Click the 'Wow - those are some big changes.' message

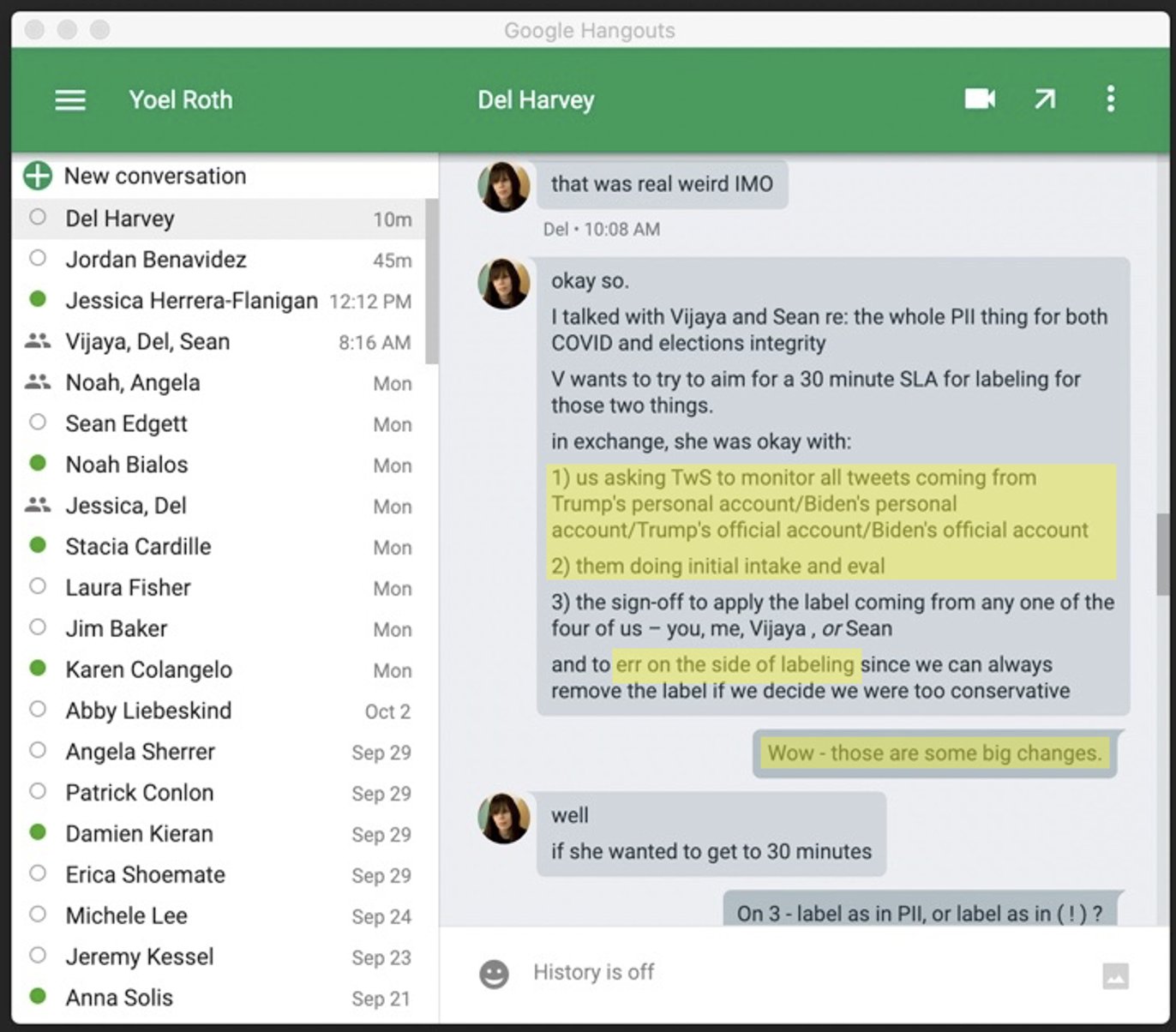[935, 753]
